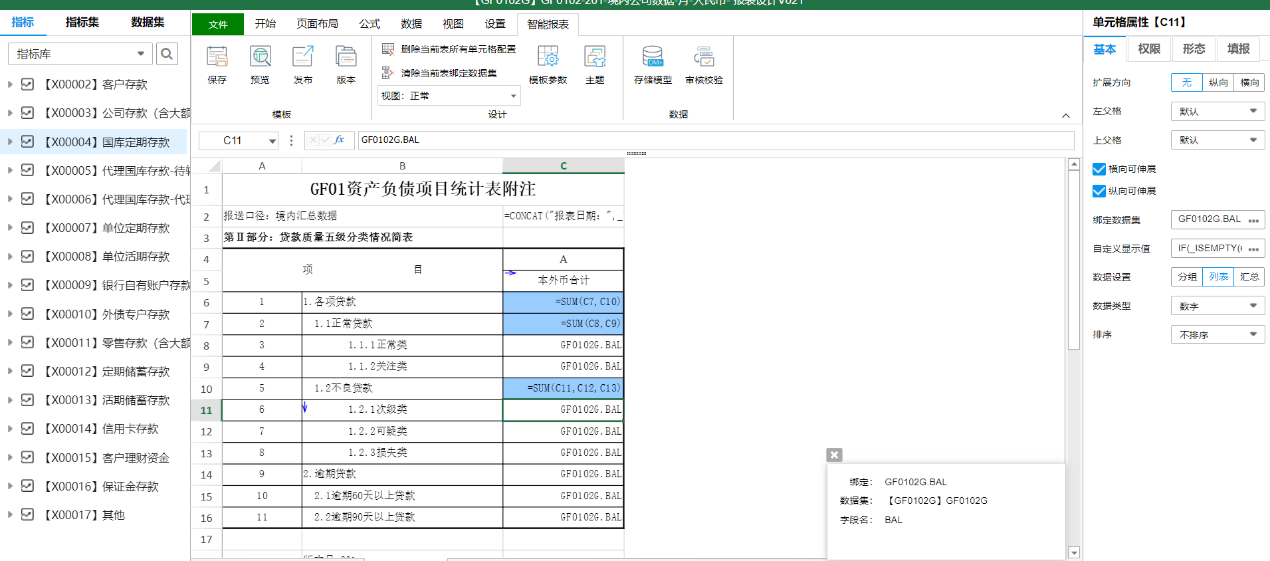Collapse the ribbon with chevron arrow
The width and height of the screenshot is (1270, 561).
[x=1066, y=116]
